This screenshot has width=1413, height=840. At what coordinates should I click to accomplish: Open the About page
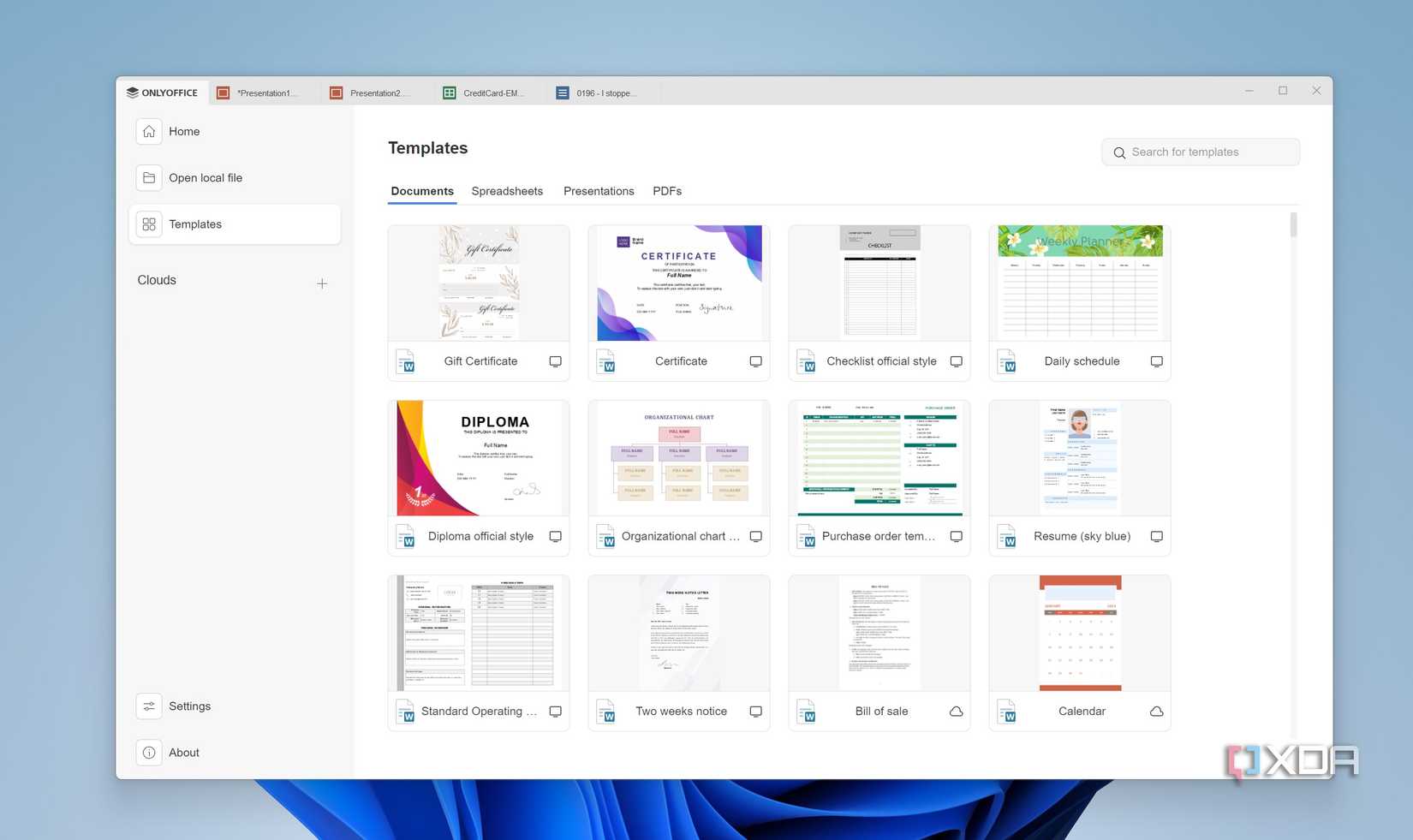pyautogui.click(x=235, y=752)
